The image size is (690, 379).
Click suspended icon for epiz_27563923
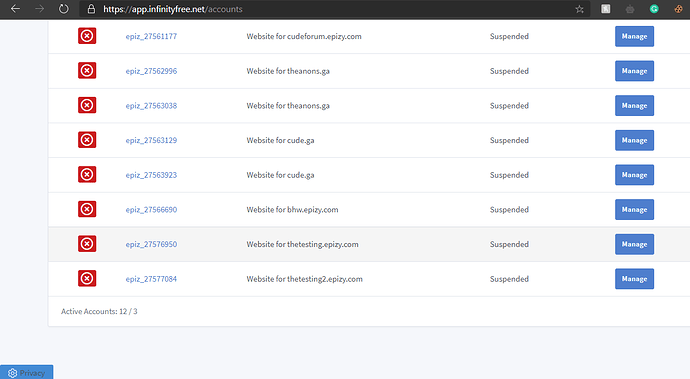[87, 174]
